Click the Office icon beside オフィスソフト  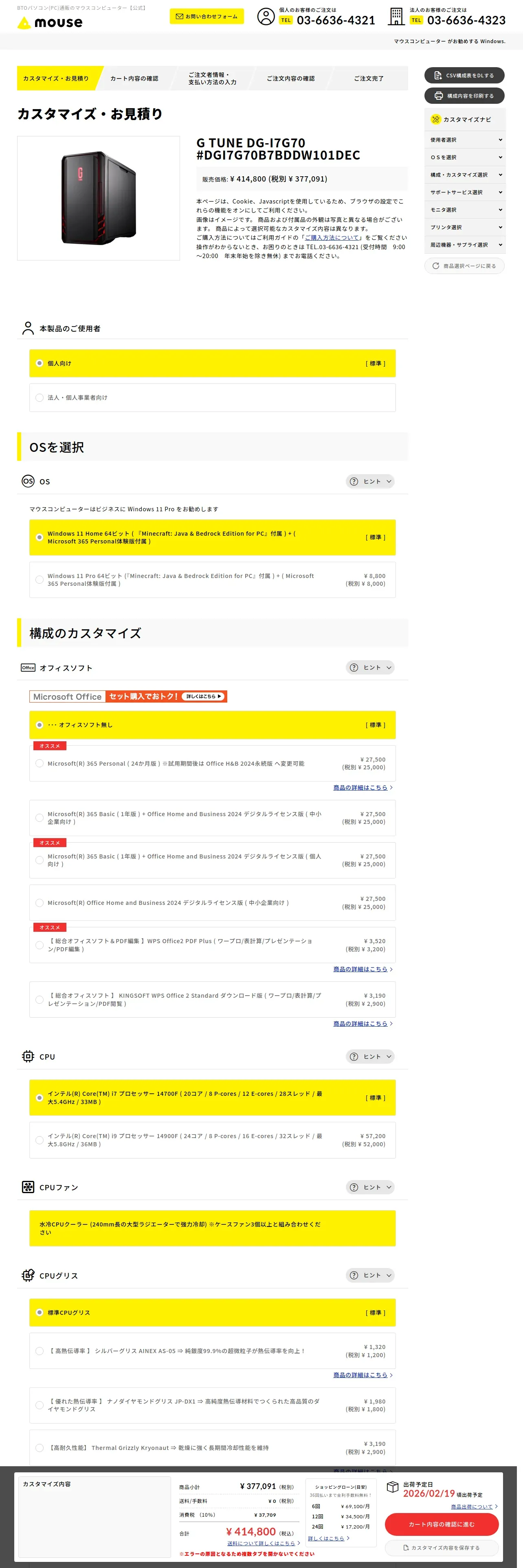pos(28,667)
